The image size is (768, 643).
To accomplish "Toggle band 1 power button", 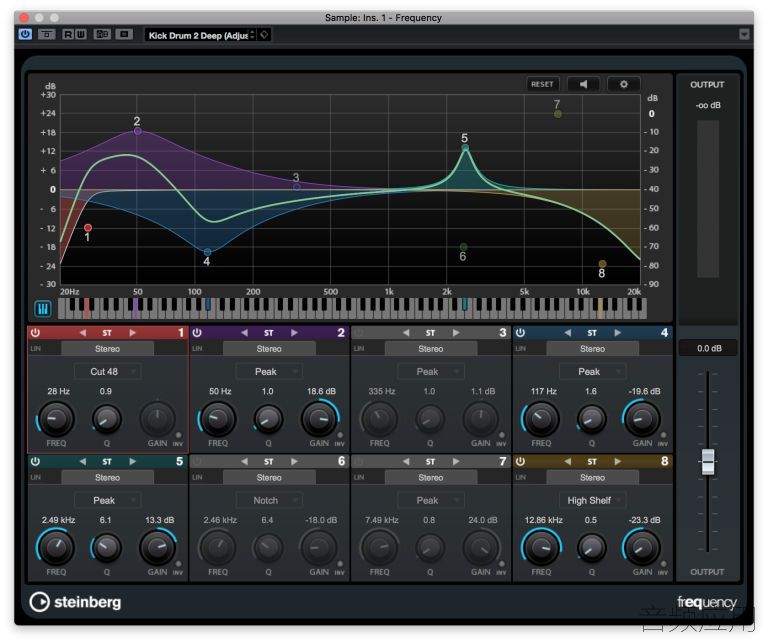I will pos(35,333).
